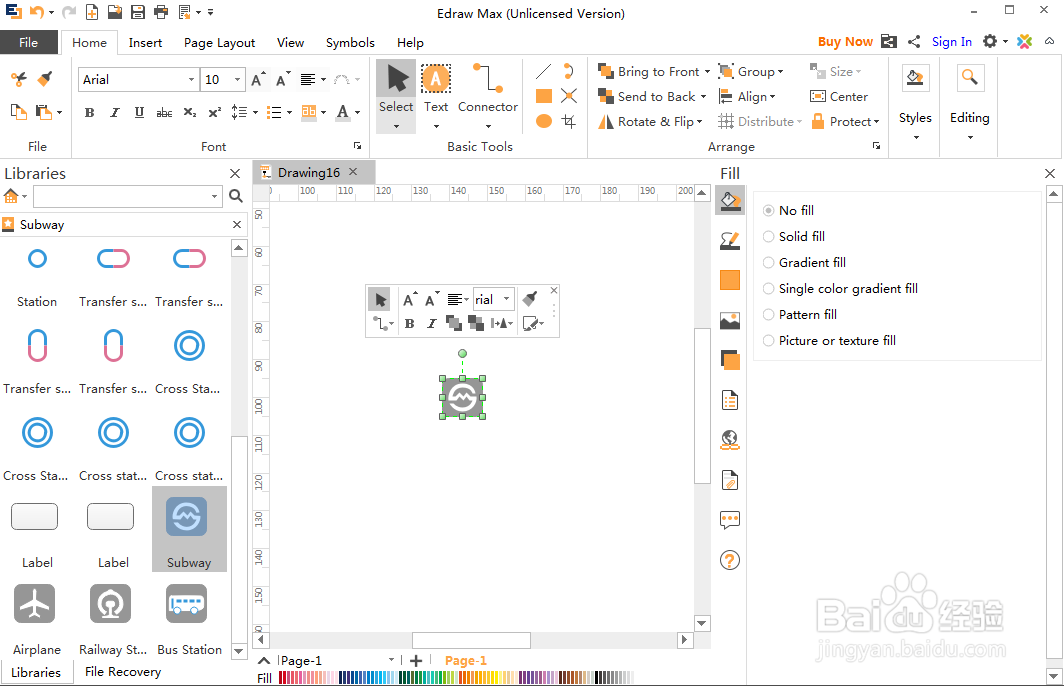Screen dimensions: 1064x686
Task: Choose Single color gradient fill
Action: coord(840,288)
